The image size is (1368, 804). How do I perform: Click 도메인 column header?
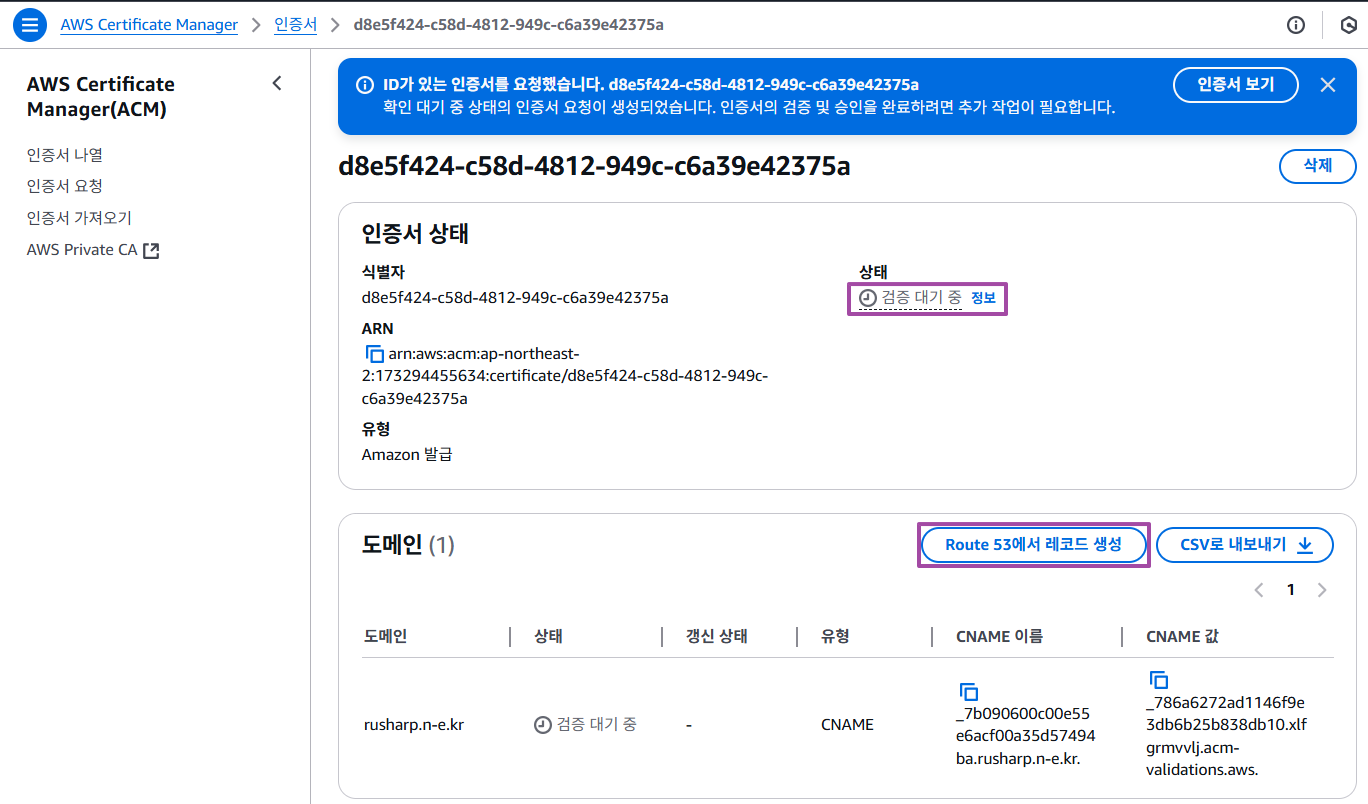pos(385,637)
